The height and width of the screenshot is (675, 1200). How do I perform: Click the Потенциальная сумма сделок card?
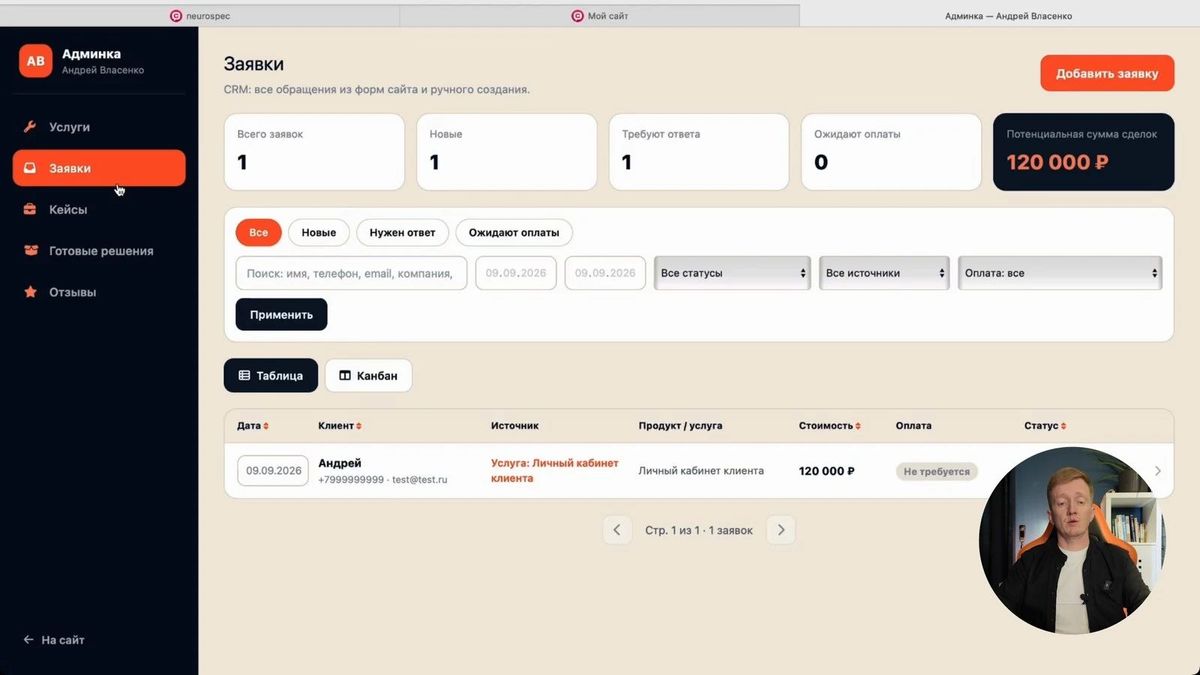tap(1084, 152)
